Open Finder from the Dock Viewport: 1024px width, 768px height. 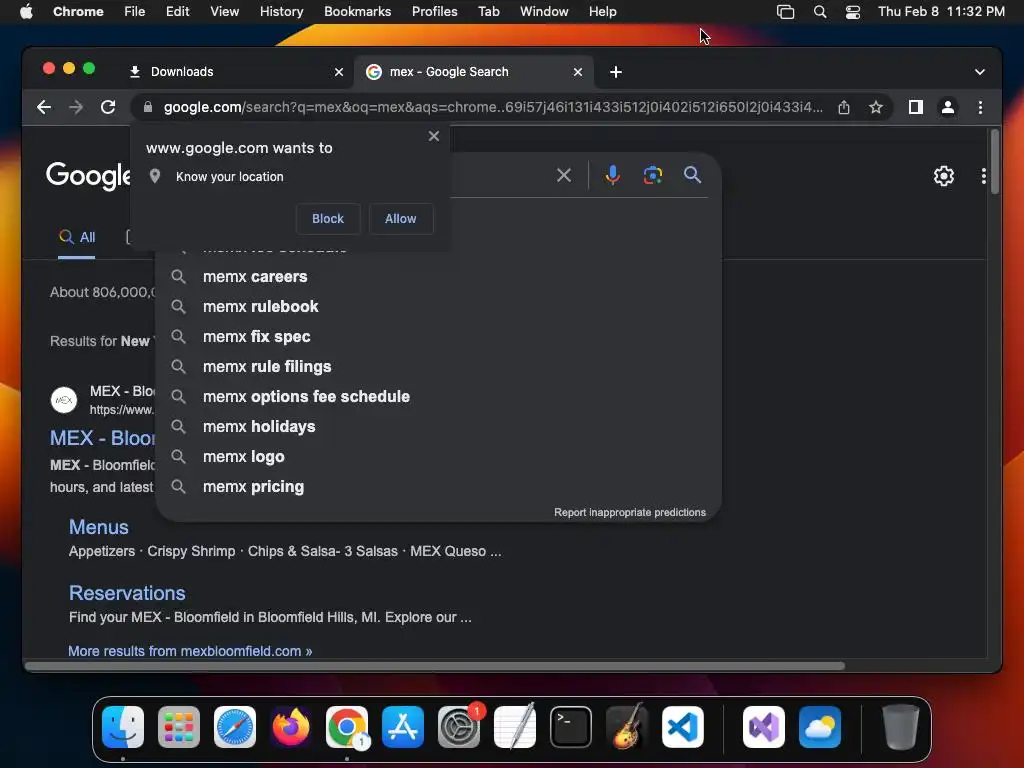[123, 727]
